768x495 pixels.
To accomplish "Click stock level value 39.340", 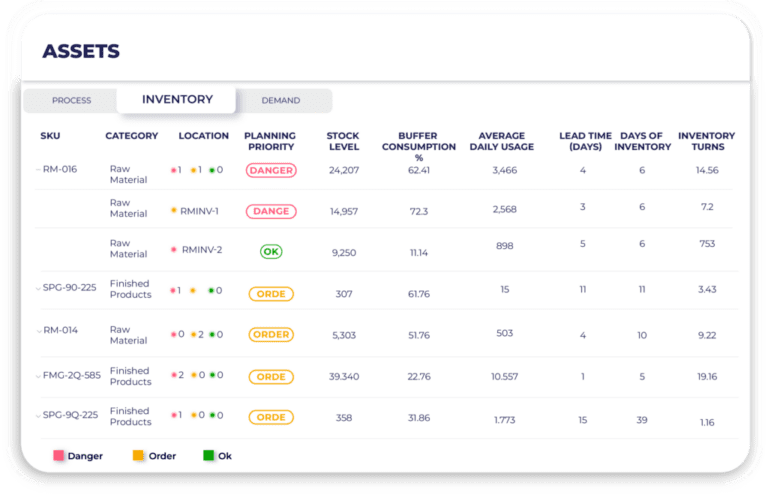I will 344,377.
